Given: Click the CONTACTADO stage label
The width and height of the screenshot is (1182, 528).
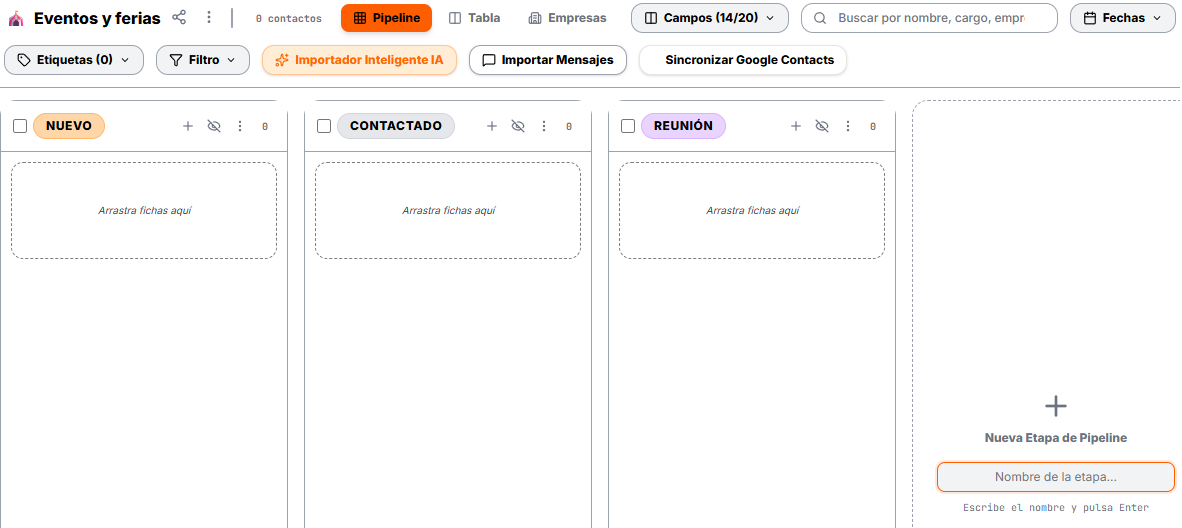Looking at the screenshot, I should pos(396,126).
